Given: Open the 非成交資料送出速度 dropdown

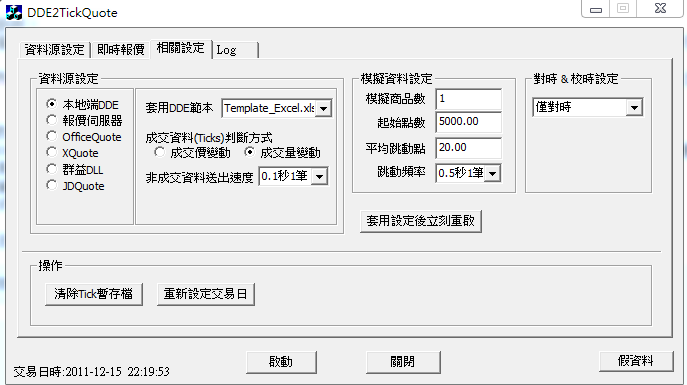Looking at the screenshot, I should (x=320, y=177).
